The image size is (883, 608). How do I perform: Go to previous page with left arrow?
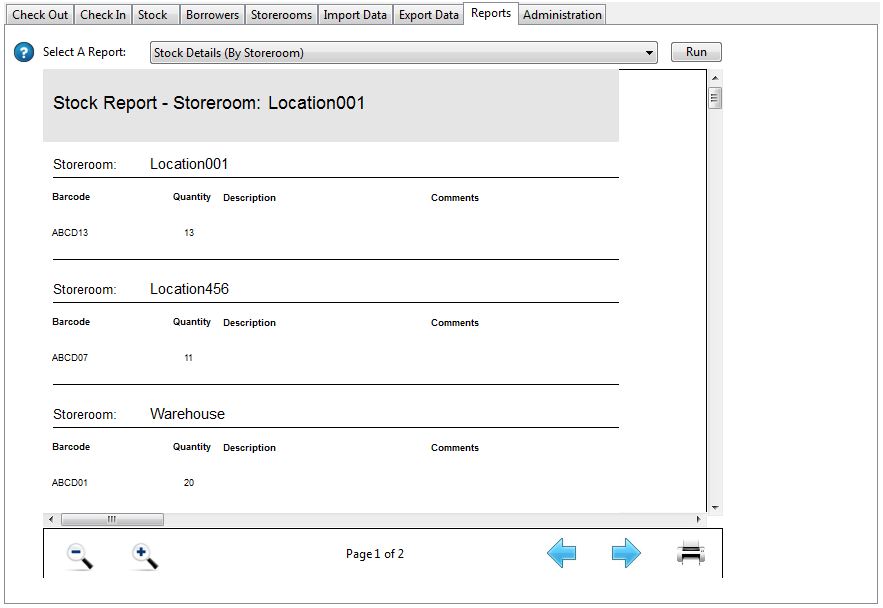(x=562, y=553)
